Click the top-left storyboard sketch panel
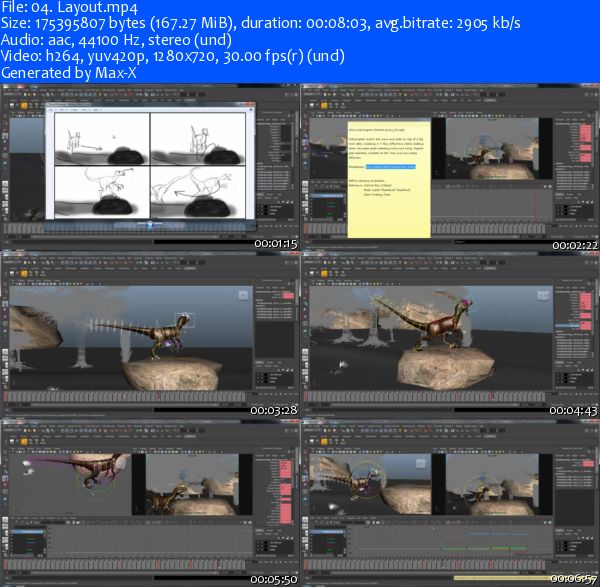Image resolution: width=600 pixels, height=587 pixels. click(x=102, y=139)
